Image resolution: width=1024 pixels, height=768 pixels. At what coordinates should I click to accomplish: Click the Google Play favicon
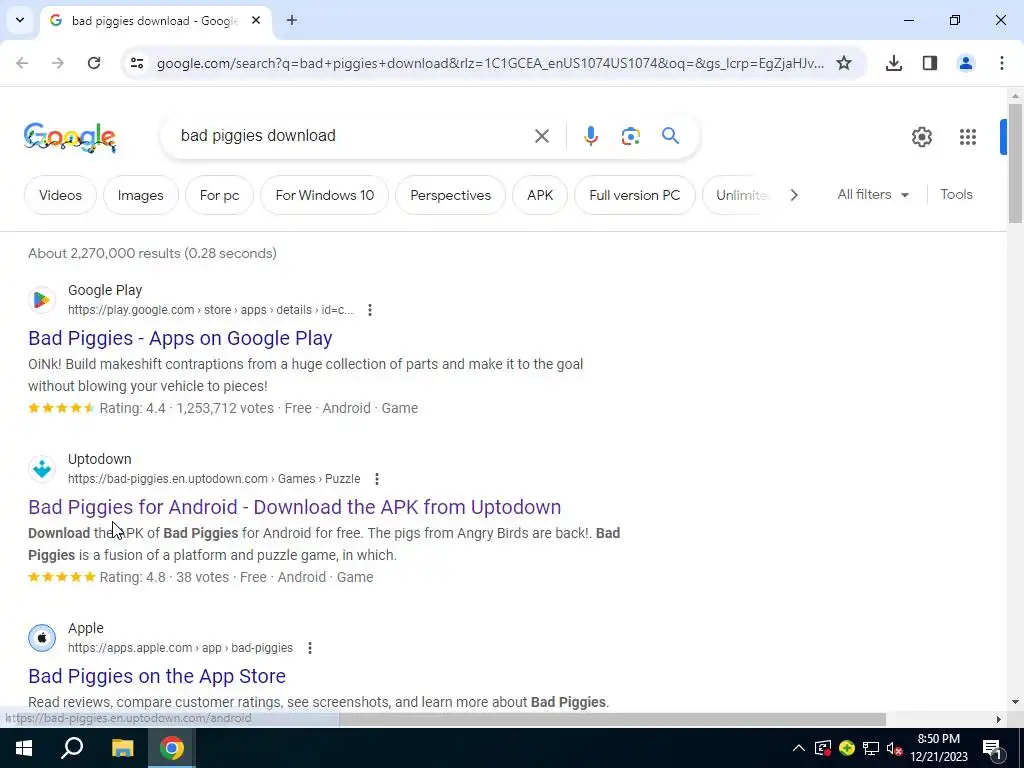42,300
